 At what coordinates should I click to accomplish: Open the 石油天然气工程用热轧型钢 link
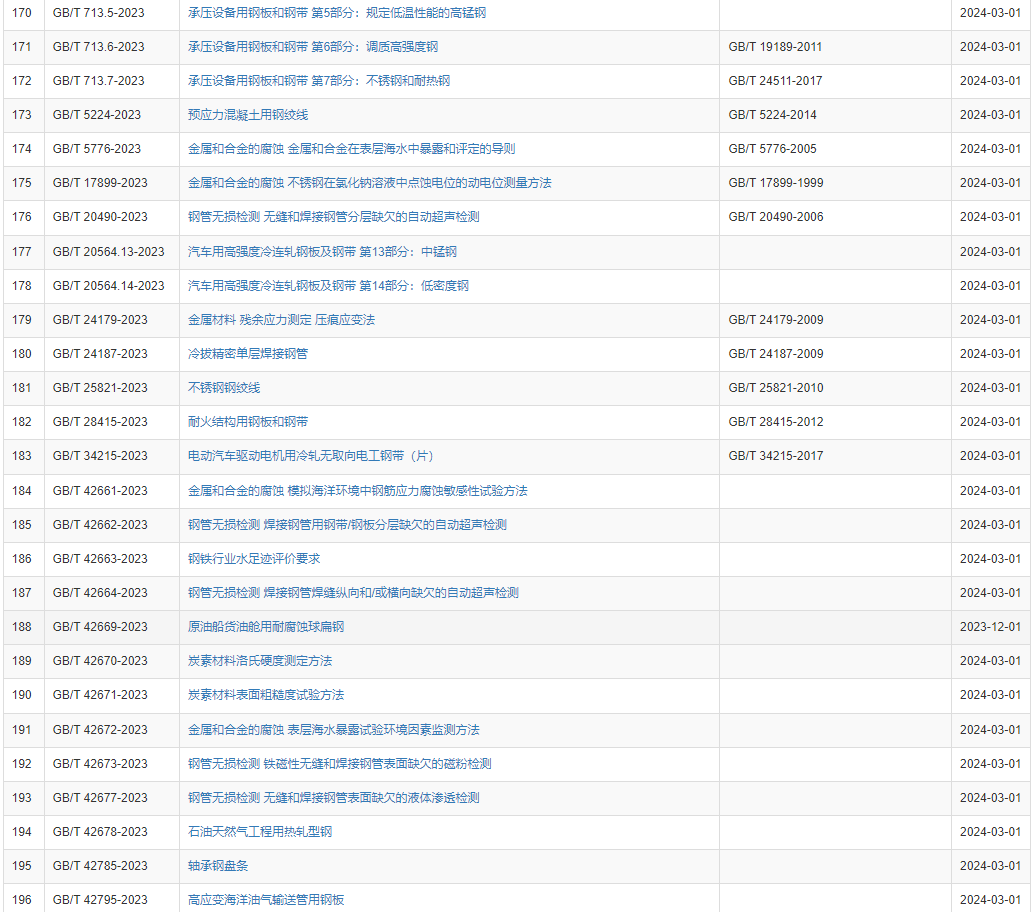coord(260,832)
